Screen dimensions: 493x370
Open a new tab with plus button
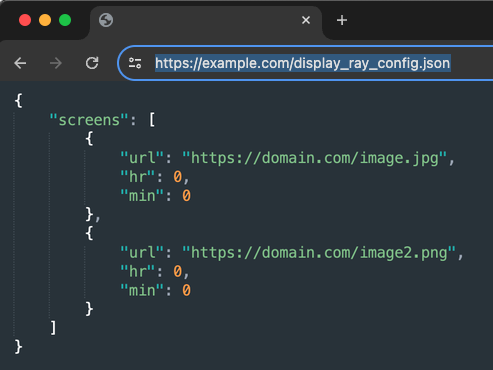(x=342, y=20)
